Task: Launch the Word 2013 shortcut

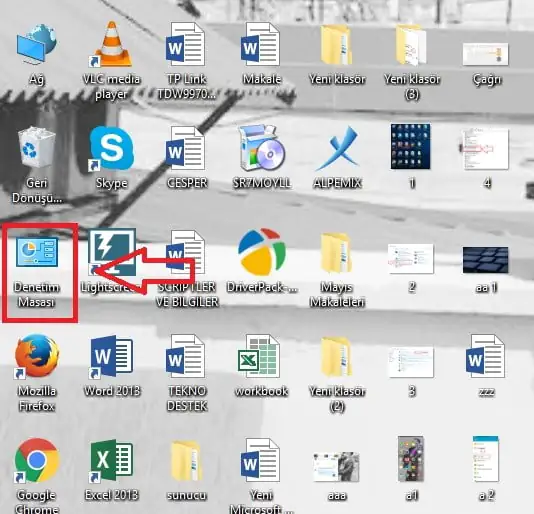Action: (112, 356)
